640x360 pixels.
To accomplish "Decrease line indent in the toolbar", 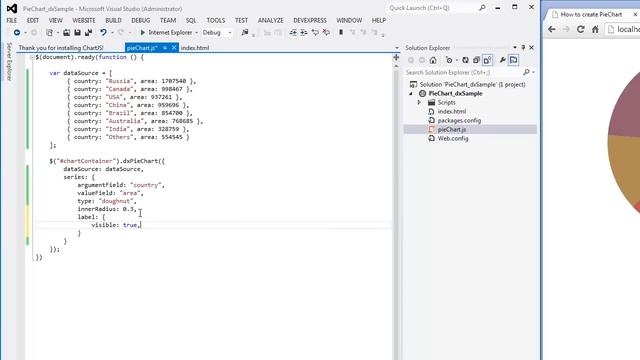I will point(293,32).
